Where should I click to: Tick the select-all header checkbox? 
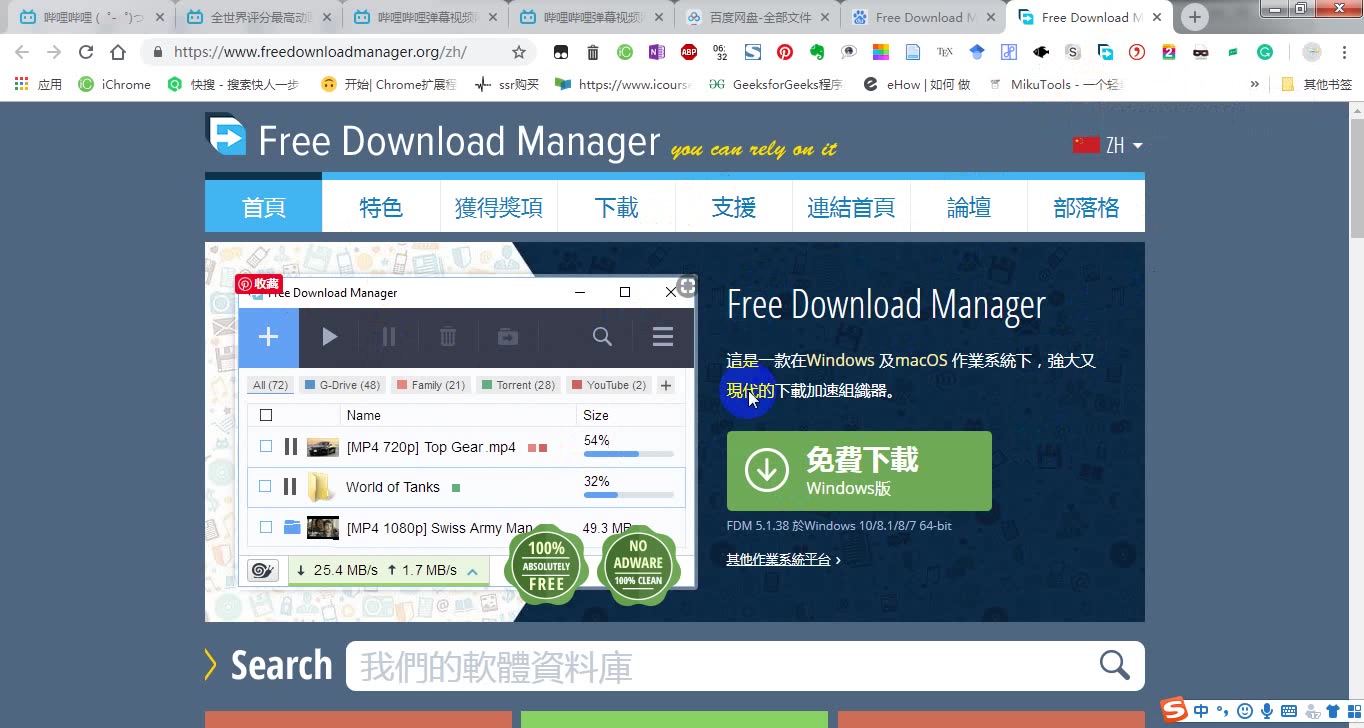266,415
